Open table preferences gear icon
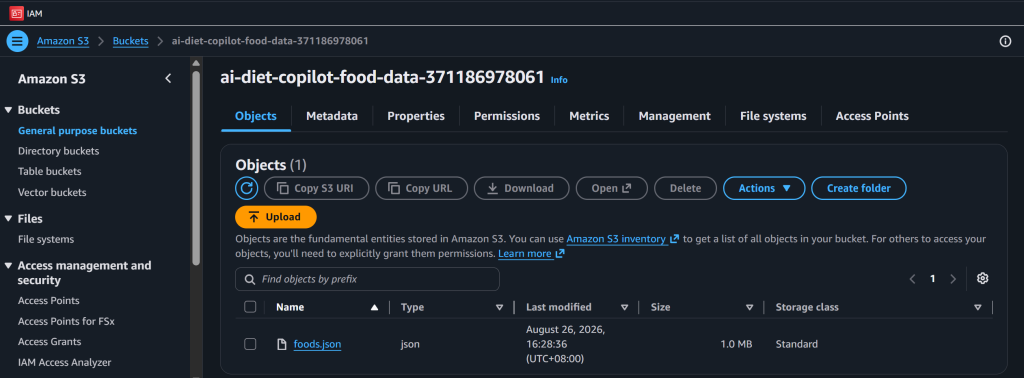The image size is (1024, 378). 982,279
